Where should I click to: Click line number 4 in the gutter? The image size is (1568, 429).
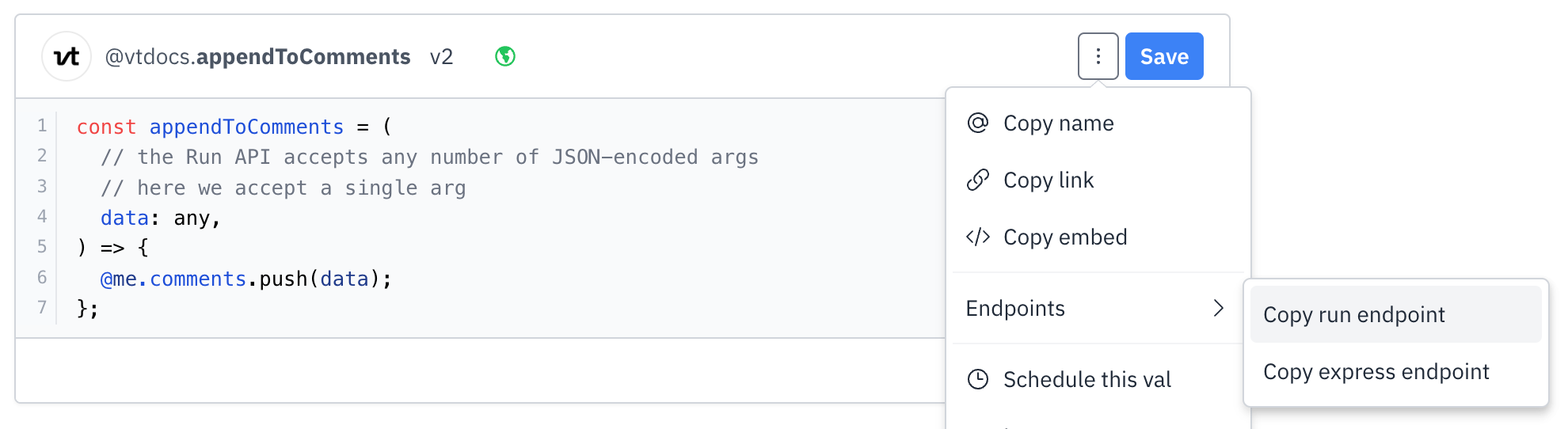coord(42,217)
